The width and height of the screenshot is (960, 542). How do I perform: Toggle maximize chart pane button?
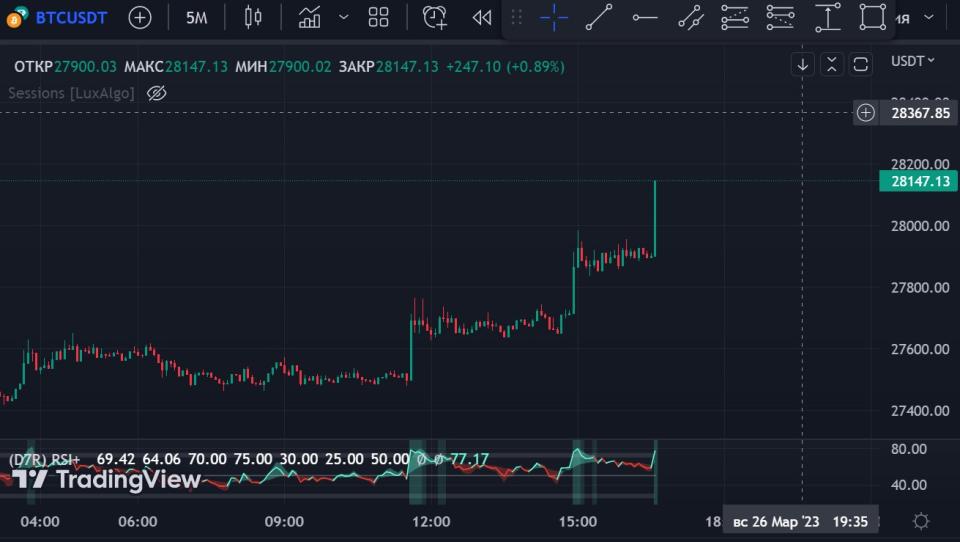click(861, 65)
